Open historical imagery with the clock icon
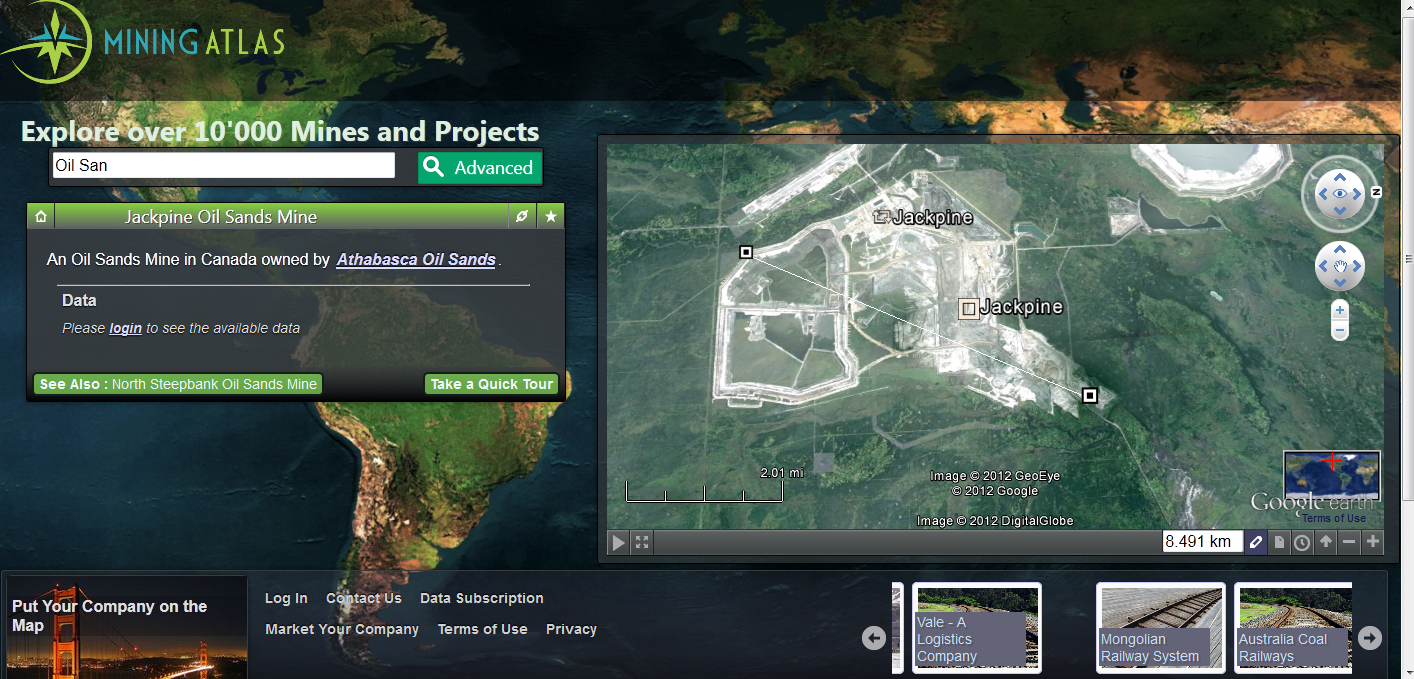 click(x=1302, y=542)
